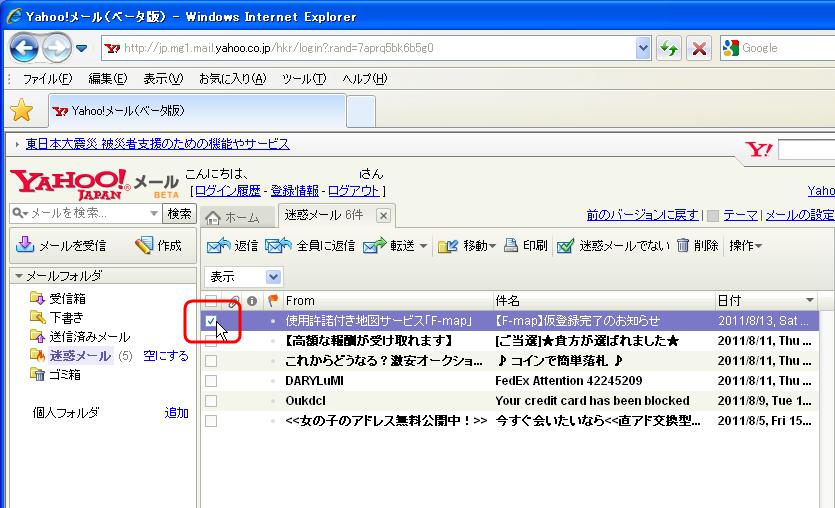This screenshot has width=835, height=508.
Task: Open the ゴミ箱 folder
Action: tap(56, 375)
